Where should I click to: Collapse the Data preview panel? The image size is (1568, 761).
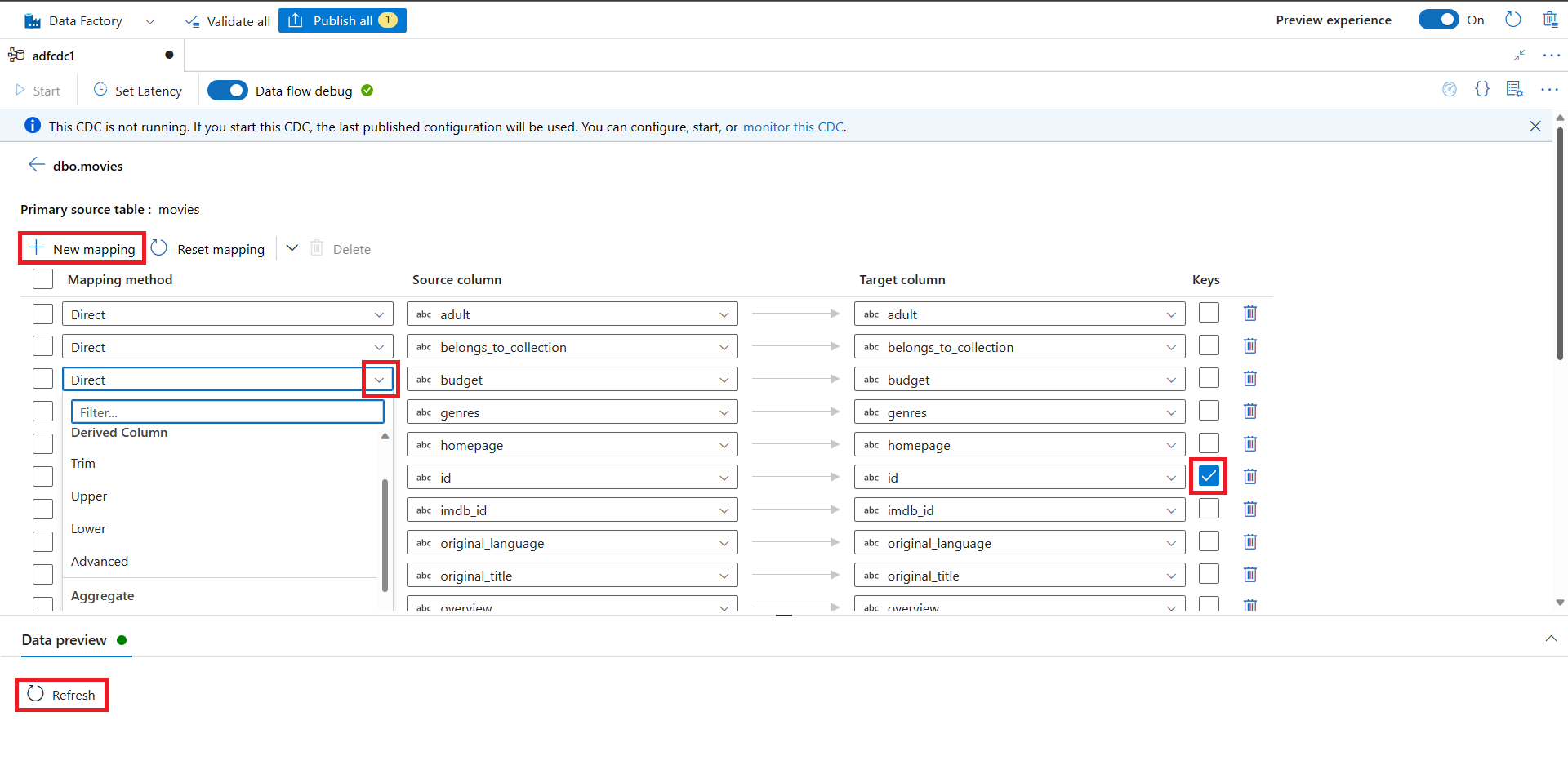(x=1550, y=639)
